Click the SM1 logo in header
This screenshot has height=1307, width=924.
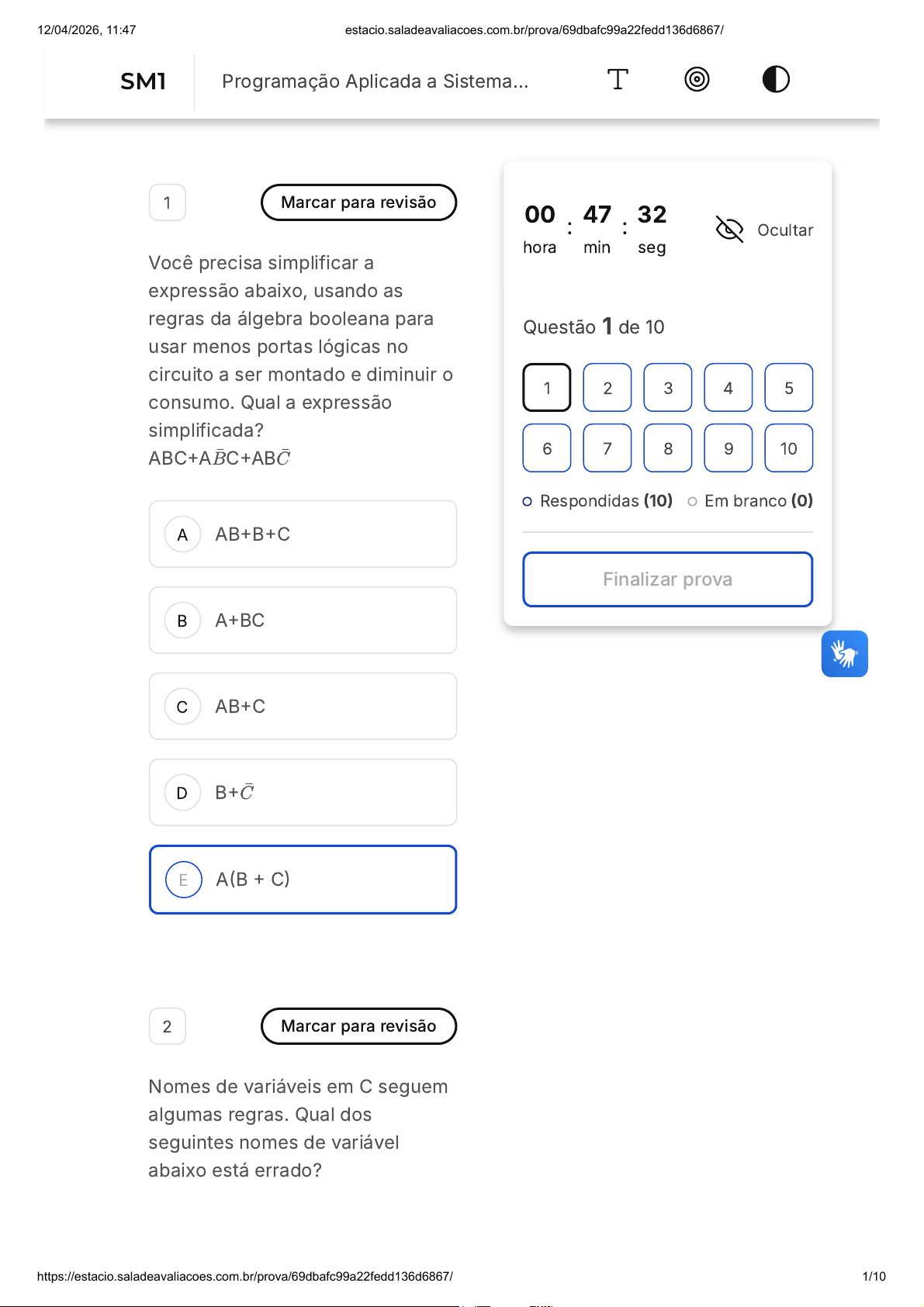(144, 81)
